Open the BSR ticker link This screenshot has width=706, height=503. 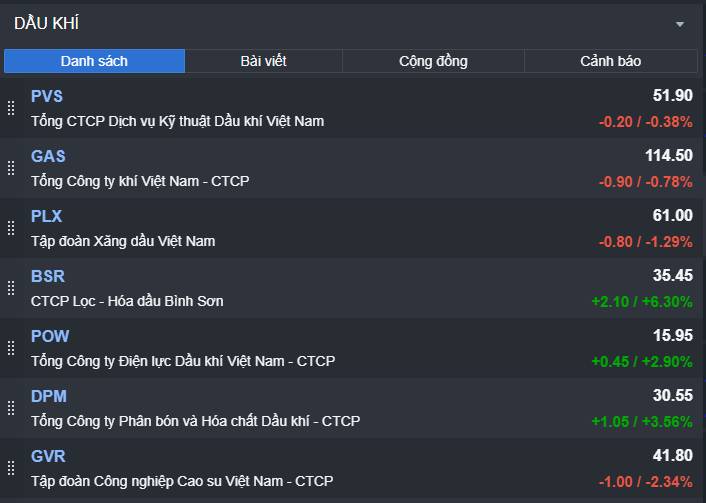coord(47,276)
